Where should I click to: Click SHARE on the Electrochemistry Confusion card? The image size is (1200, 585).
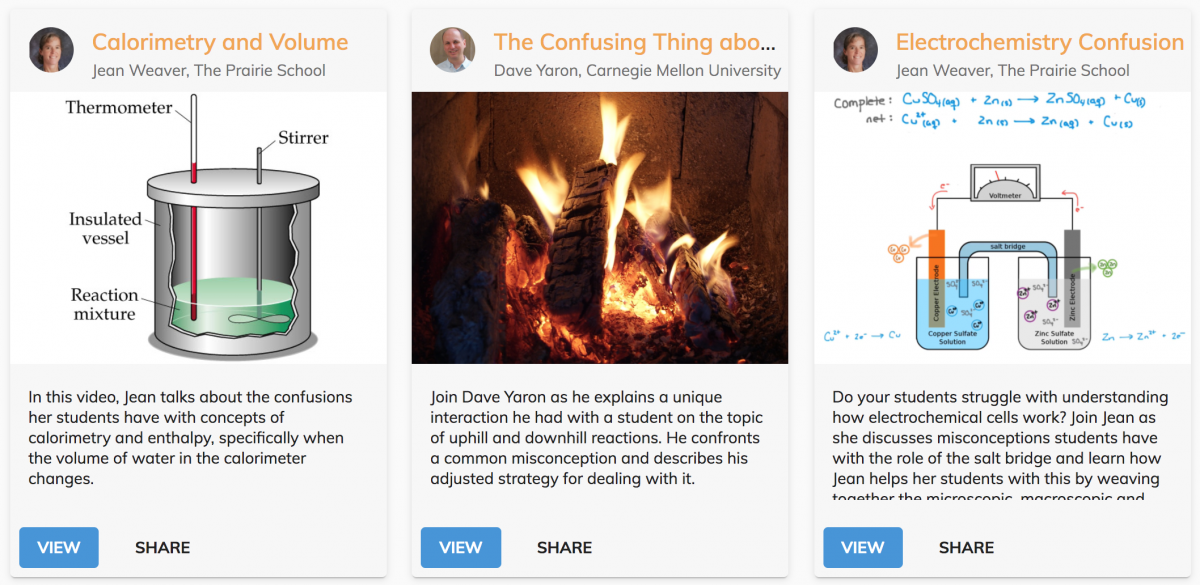[966, 547]
